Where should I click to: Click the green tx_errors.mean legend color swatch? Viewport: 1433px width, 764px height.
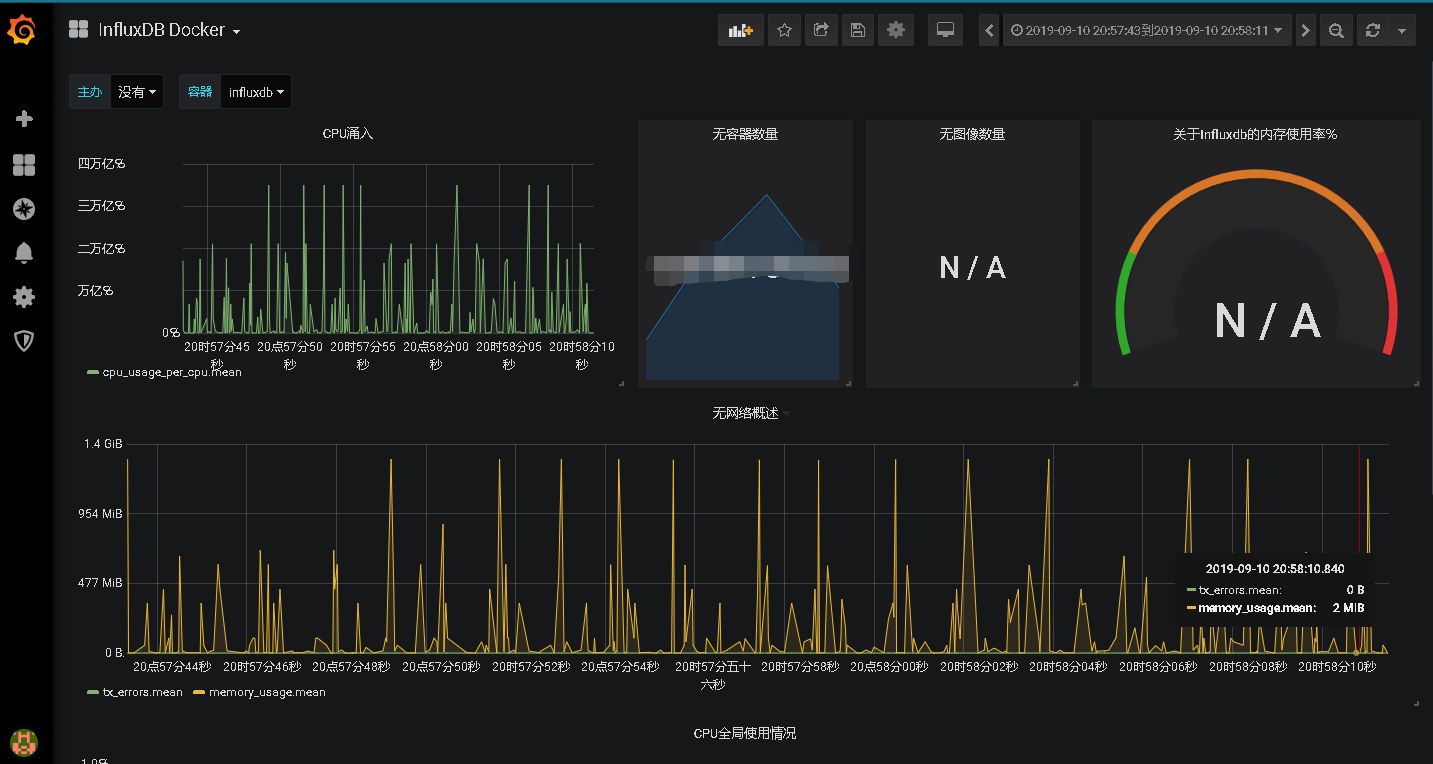(93, 692)
